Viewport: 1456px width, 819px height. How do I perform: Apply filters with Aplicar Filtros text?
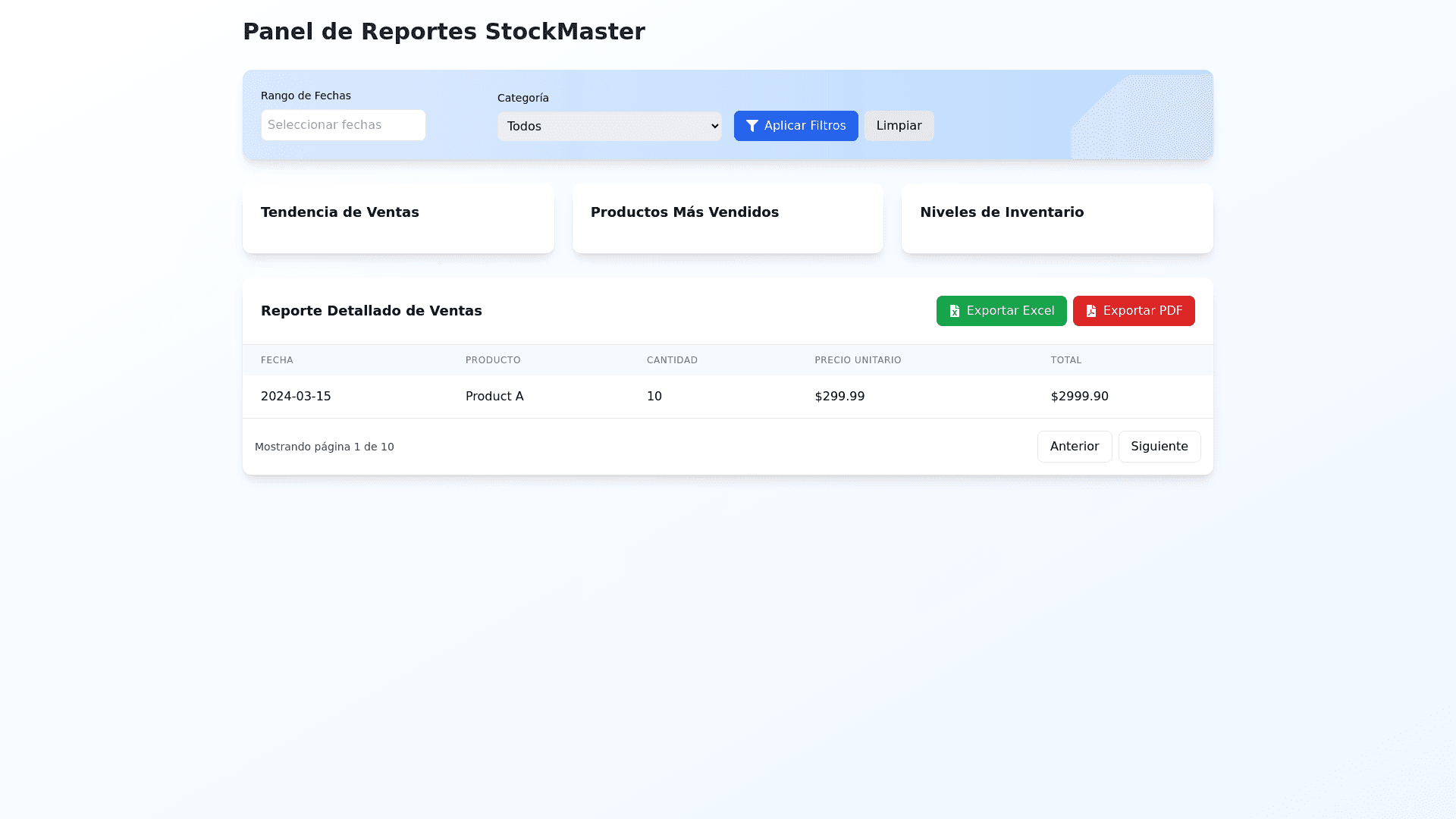805,126
